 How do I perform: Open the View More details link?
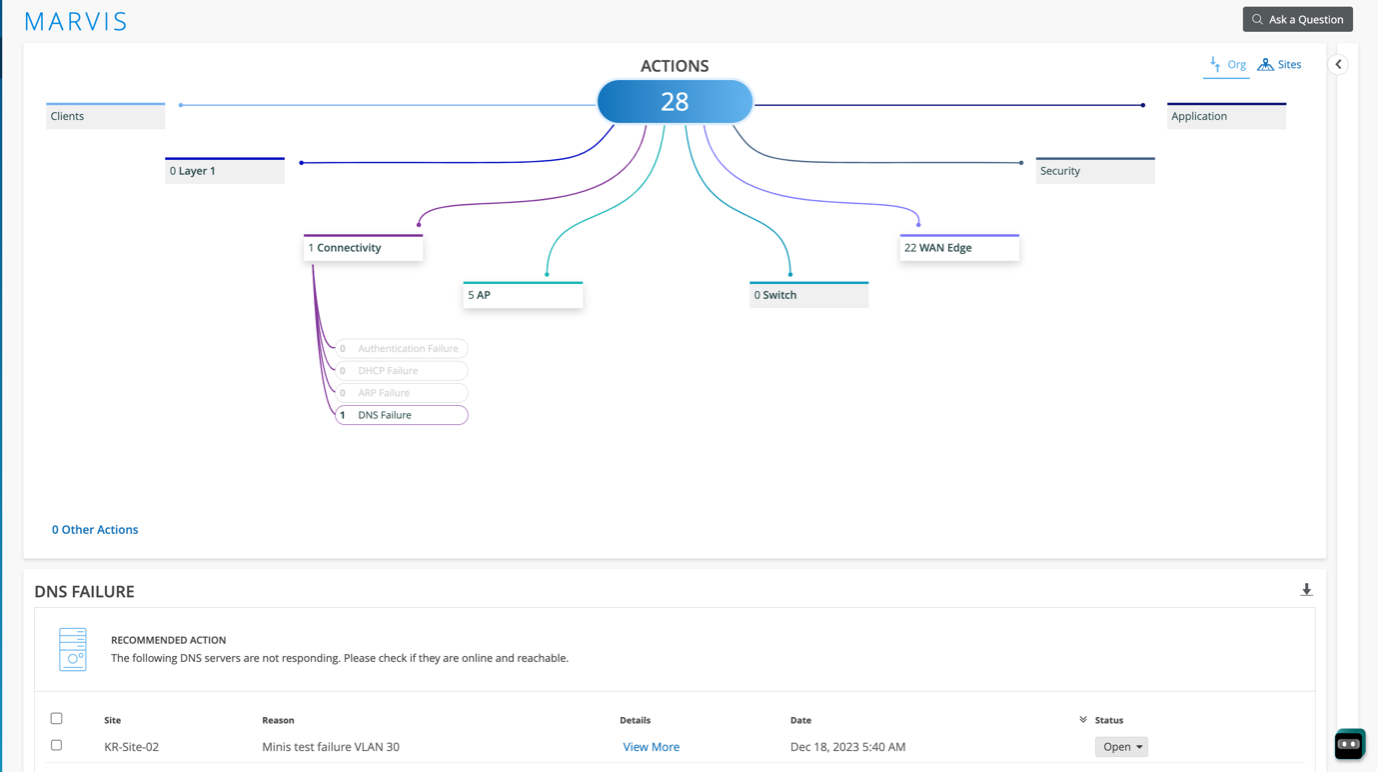click(651, 747)
